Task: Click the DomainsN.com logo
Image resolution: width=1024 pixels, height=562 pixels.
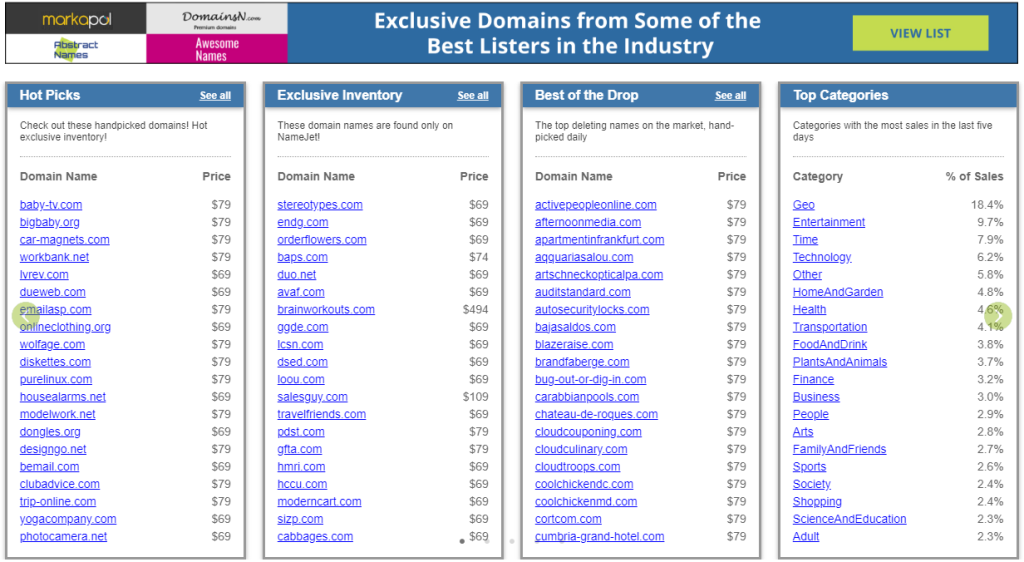Action: (217, 19)
